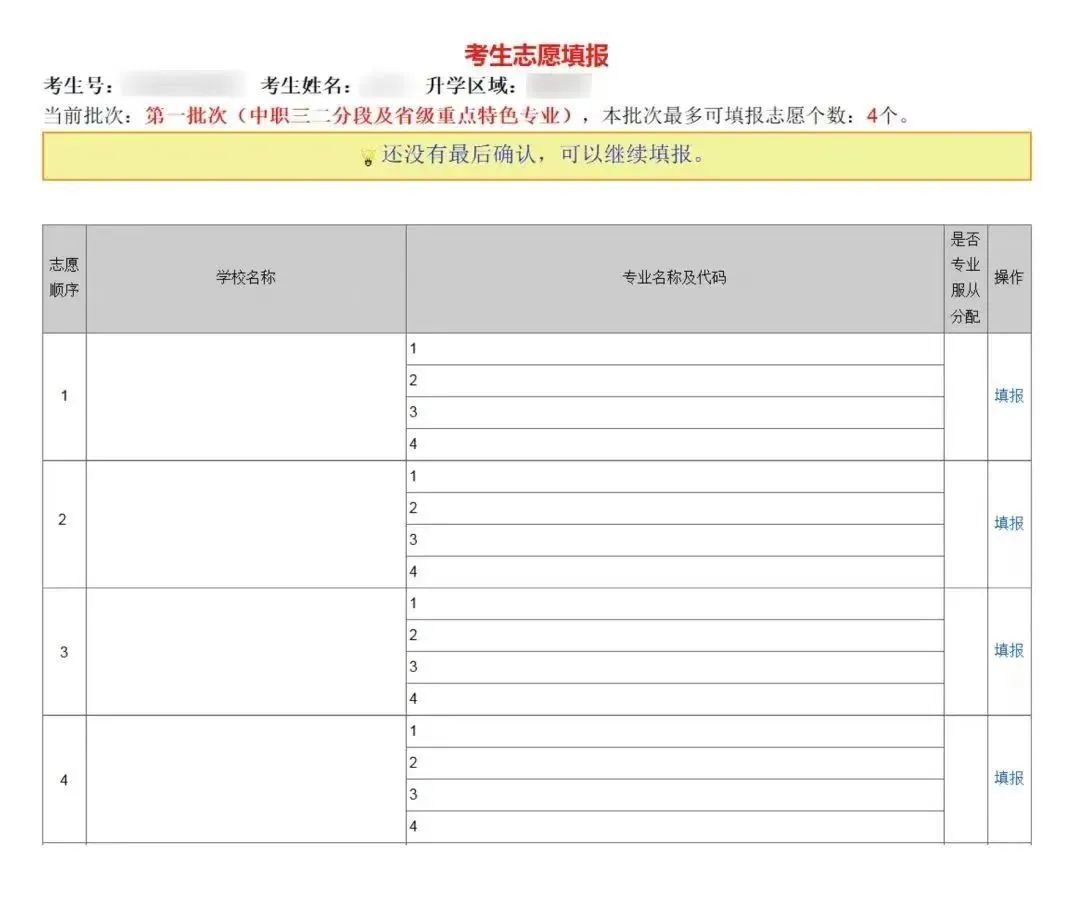1080x903 pixels.
Task: Click the school name cell of 志愿 1
Action: 246,397
